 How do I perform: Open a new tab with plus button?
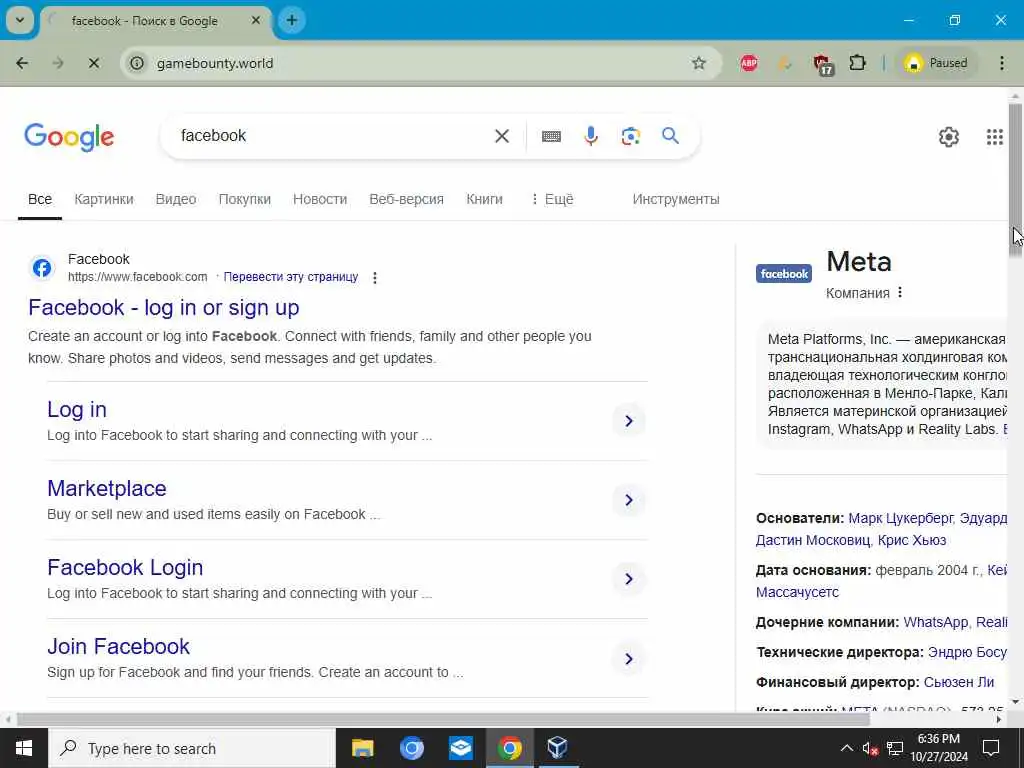(292, 20)
